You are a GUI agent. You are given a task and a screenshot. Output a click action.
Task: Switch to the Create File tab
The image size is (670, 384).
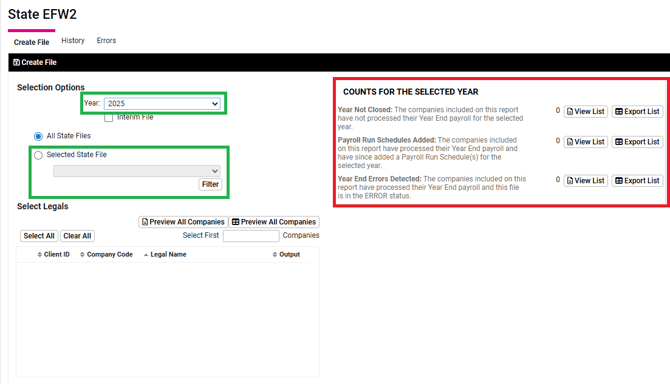click(31, 42)
